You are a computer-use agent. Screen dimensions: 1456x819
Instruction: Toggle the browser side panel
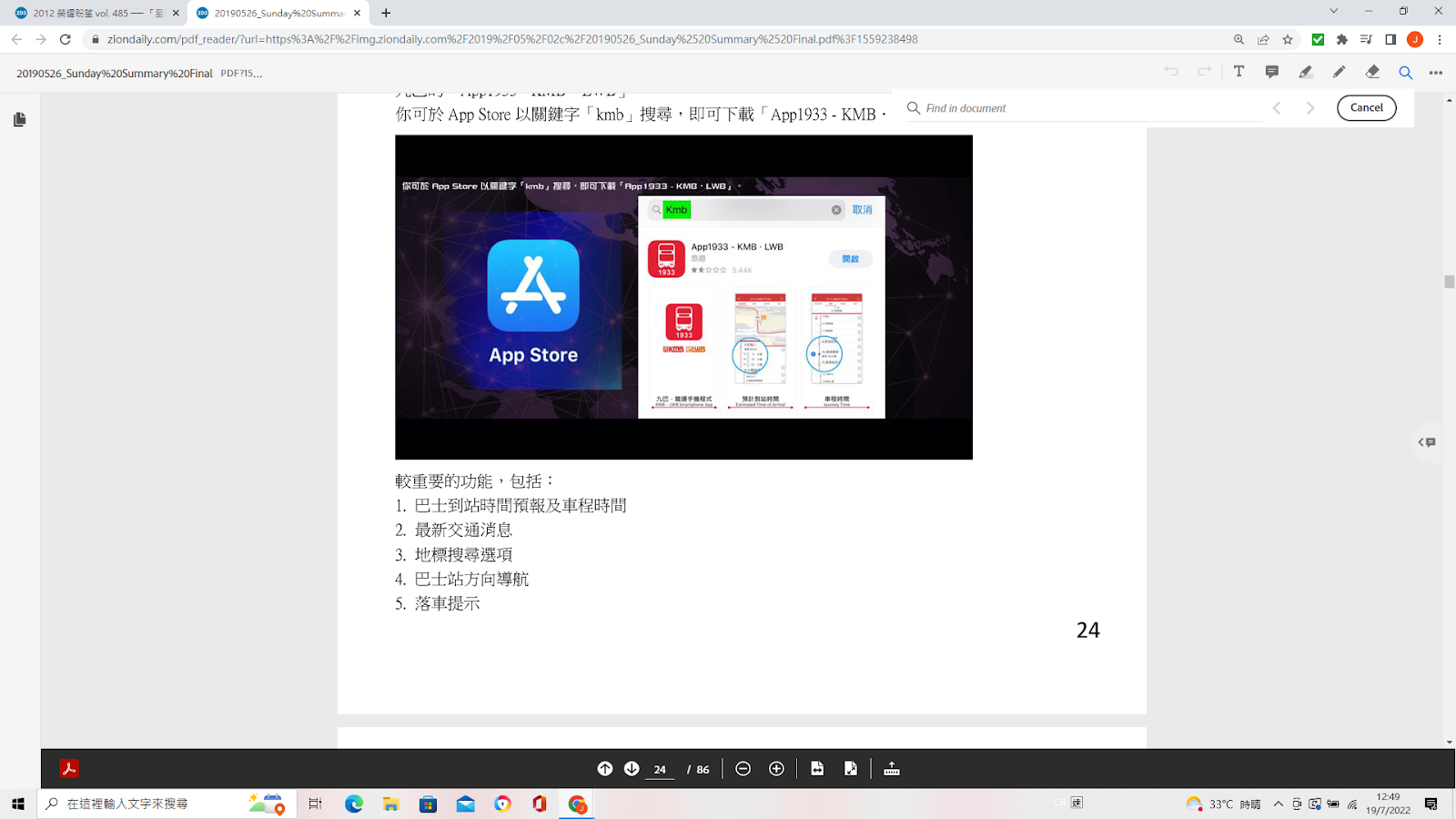coord(1390,39)
